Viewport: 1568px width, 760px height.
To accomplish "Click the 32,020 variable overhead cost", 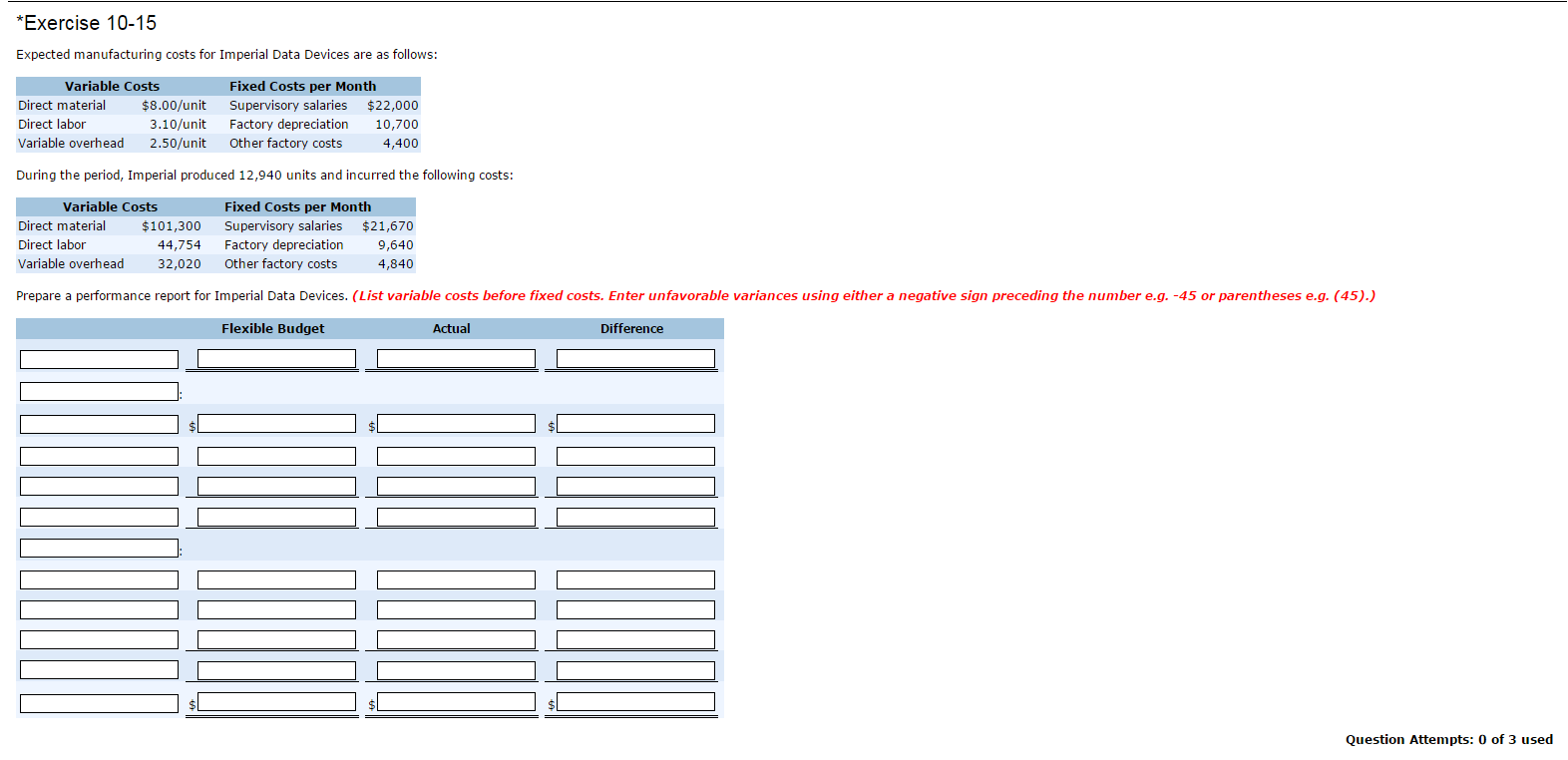I will [179, 263].
